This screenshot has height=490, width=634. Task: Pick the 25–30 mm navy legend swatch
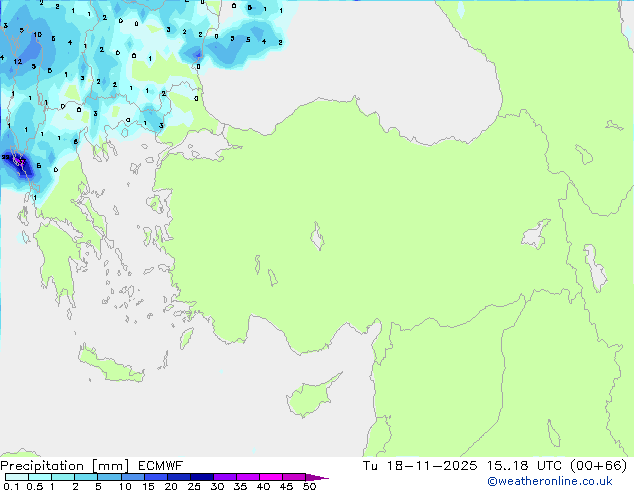[x=201, y=477]
